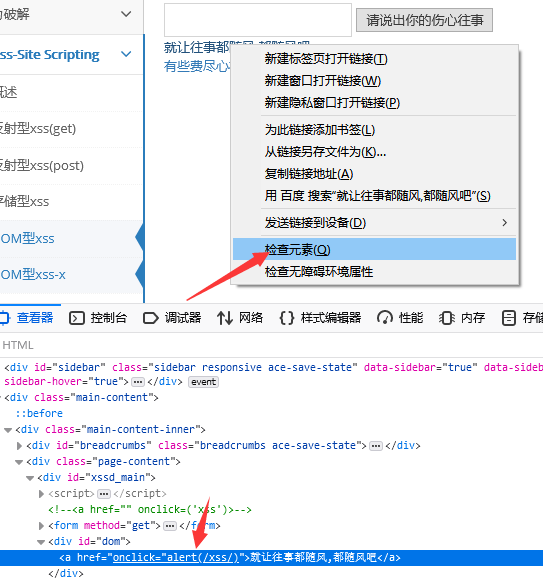Choose 新建标签页打开链接(T) from context menu
Image resolution: width=543 pixels, height=578 pixels.
pos(374,59)
